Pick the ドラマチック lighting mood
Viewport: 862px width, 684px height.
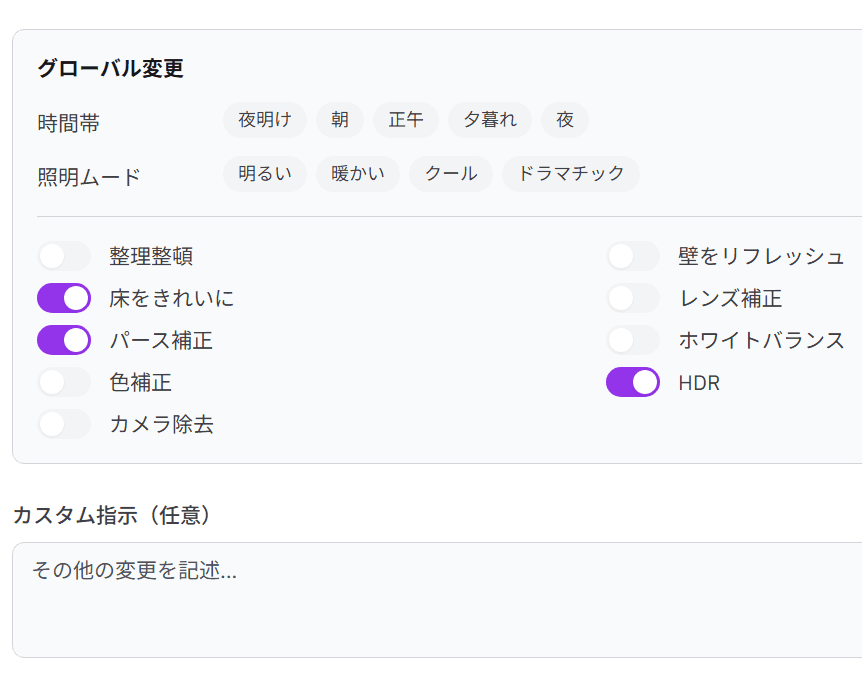(570, 174)
